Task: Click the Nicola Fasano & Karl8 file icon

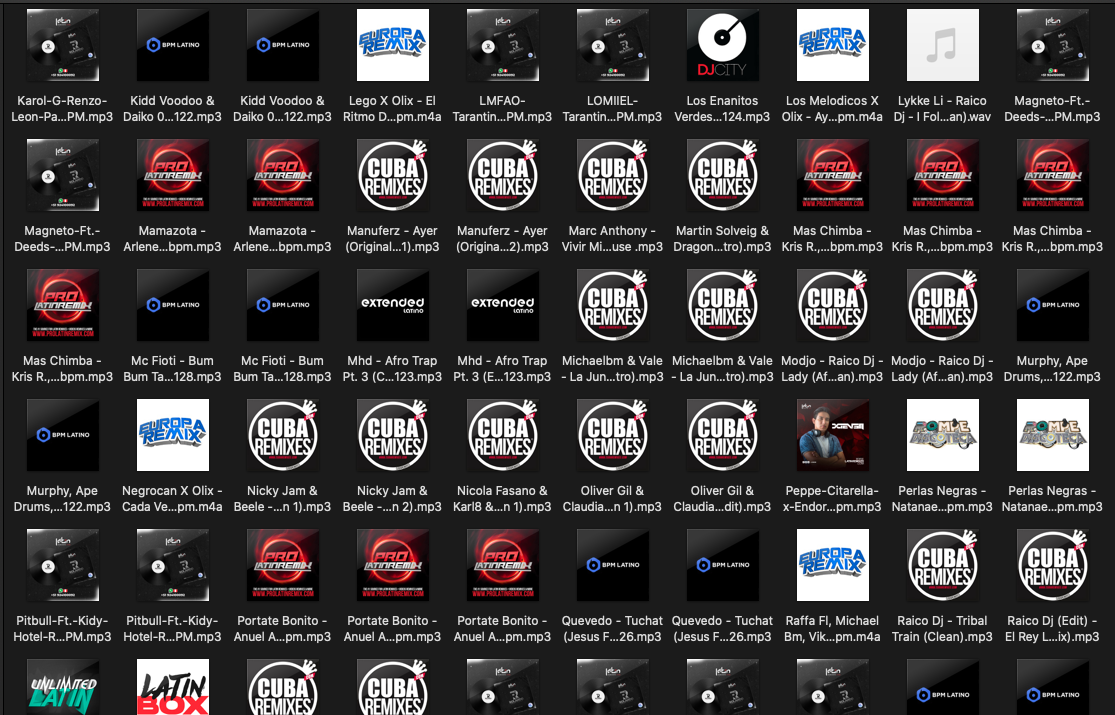Action: [x=503, y=435]
